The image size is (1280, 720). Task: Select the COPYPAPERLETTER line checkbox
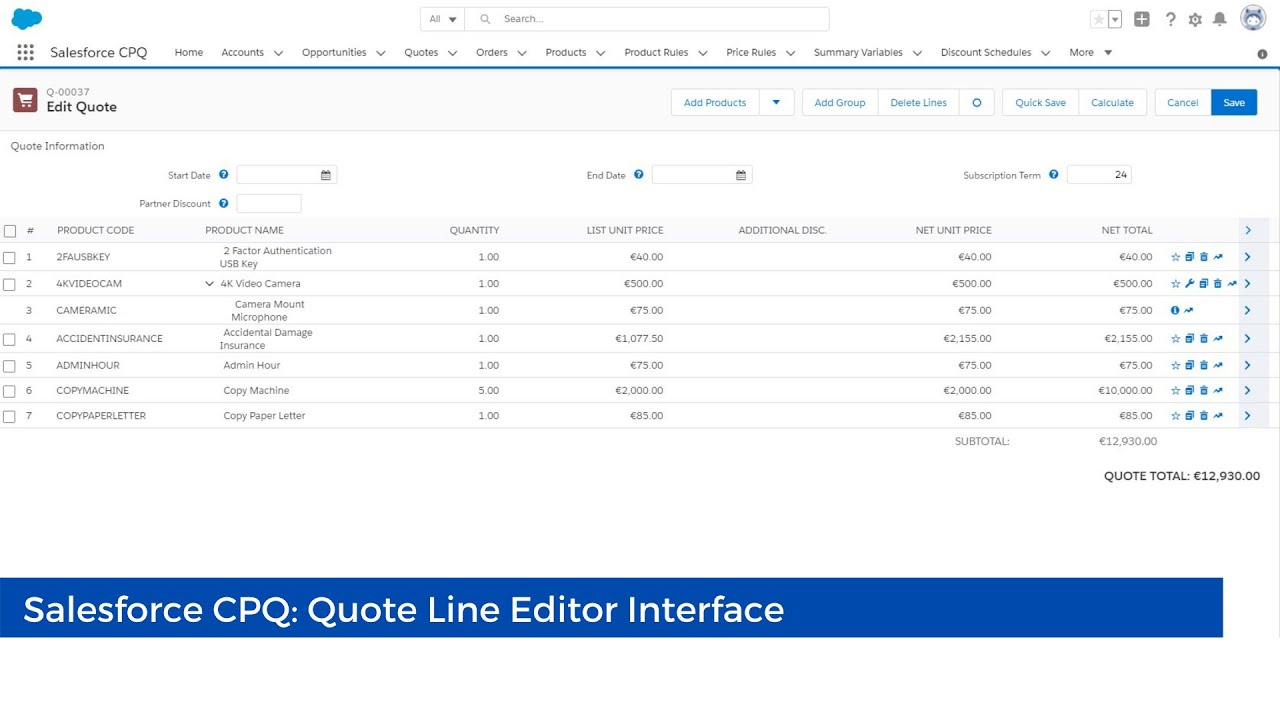[9, 417]
